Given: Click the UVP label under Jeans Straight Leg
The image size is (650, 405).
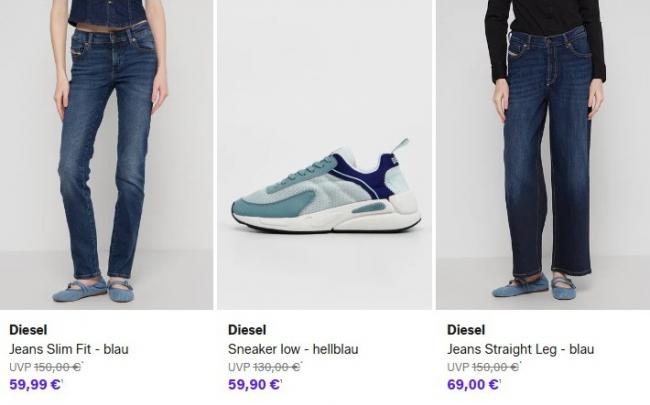Looking at the screenshot, I should click(457, 367).
